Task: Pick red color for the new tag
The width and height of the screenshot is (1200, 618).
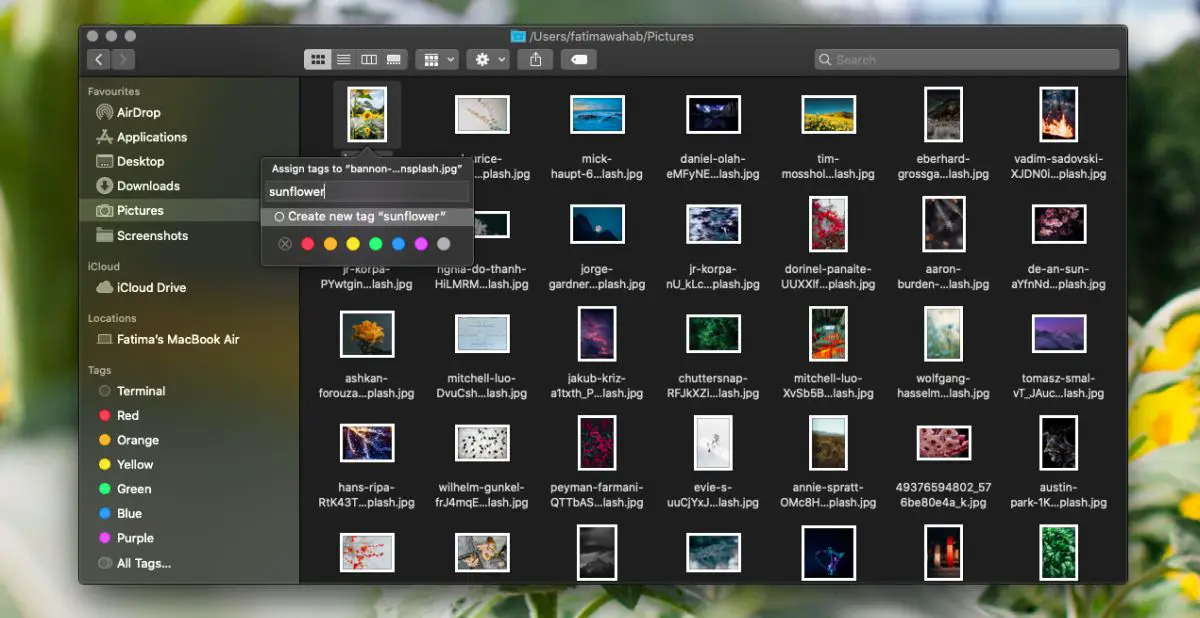Action: (308, 244)
